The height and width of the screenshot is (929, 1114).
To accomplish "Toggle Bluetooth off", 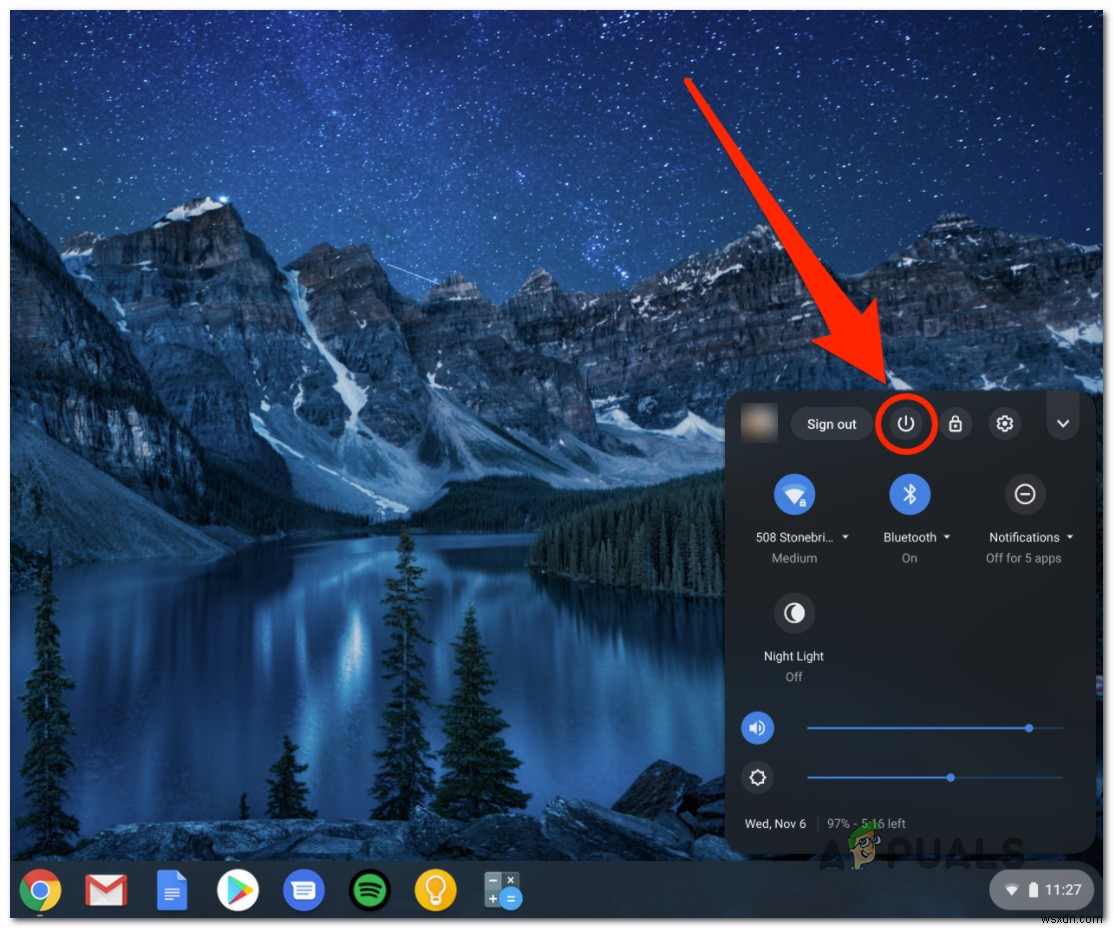I will [x=908, y=494].
